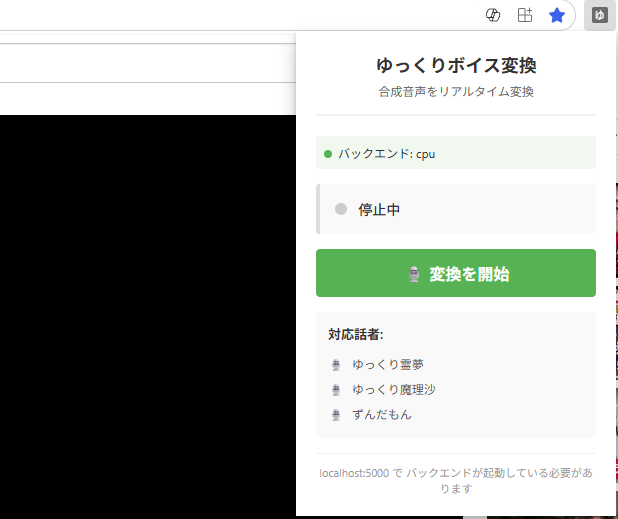Click the blue bookmark star icon
The width and height of the screenshot is (618, 519).
(x=557, y=16)
